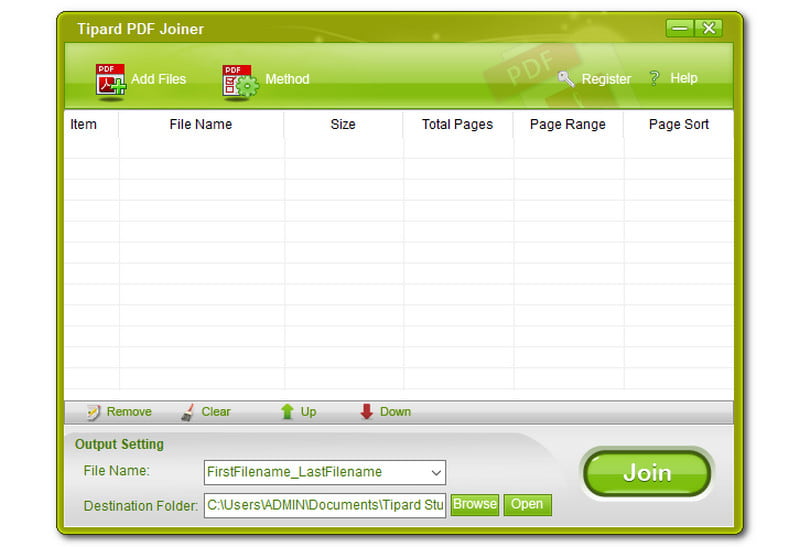The height and width of the screenshot is (547, 800).
Task: Click the green Up arrow icon
Action: 287,411
